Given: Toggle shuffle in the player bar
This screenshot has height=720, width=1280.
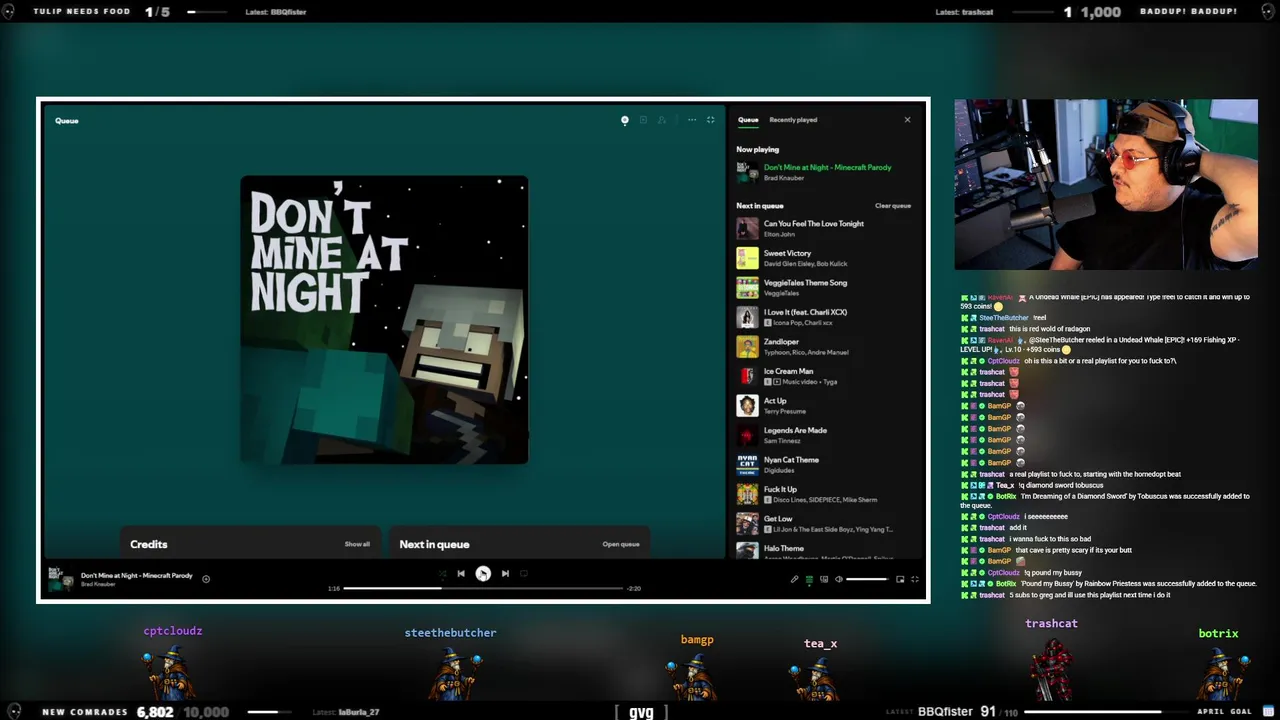Looking at the screenshot, I should point(442,573).
